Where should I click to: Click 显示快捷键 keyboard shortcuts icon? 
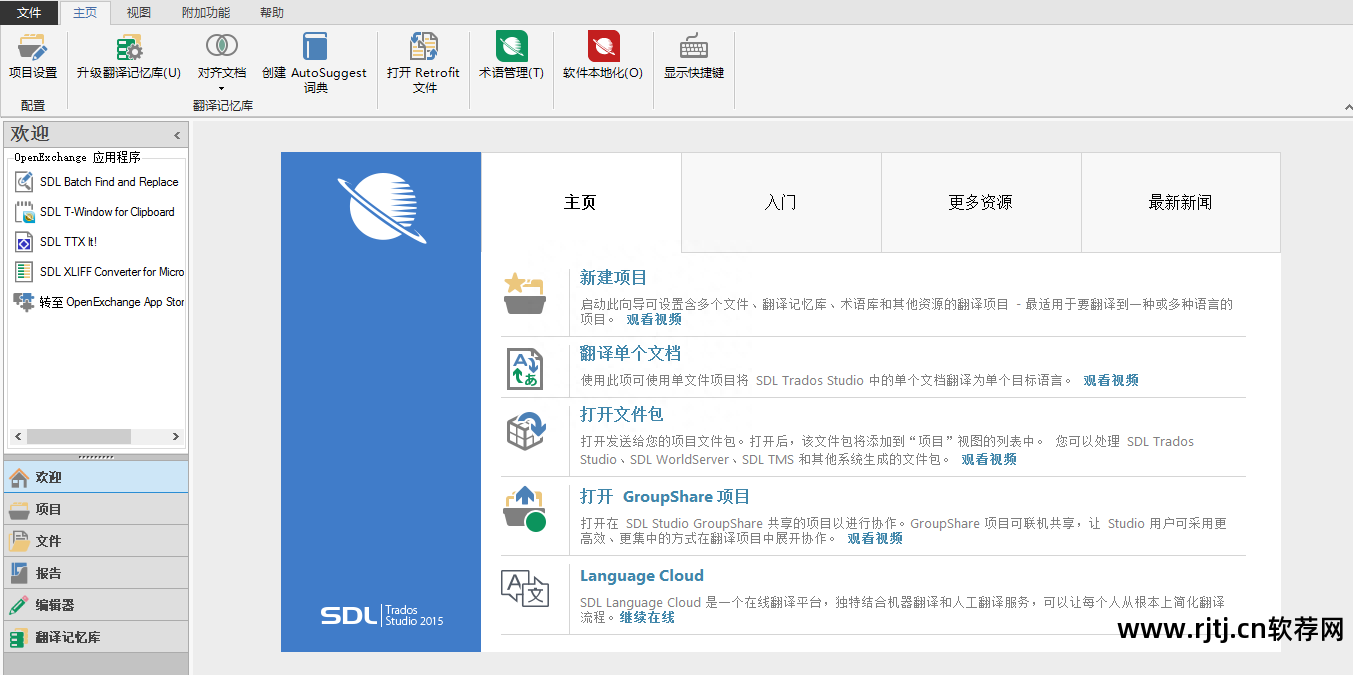pyautogui.click(x=694, y=48)
